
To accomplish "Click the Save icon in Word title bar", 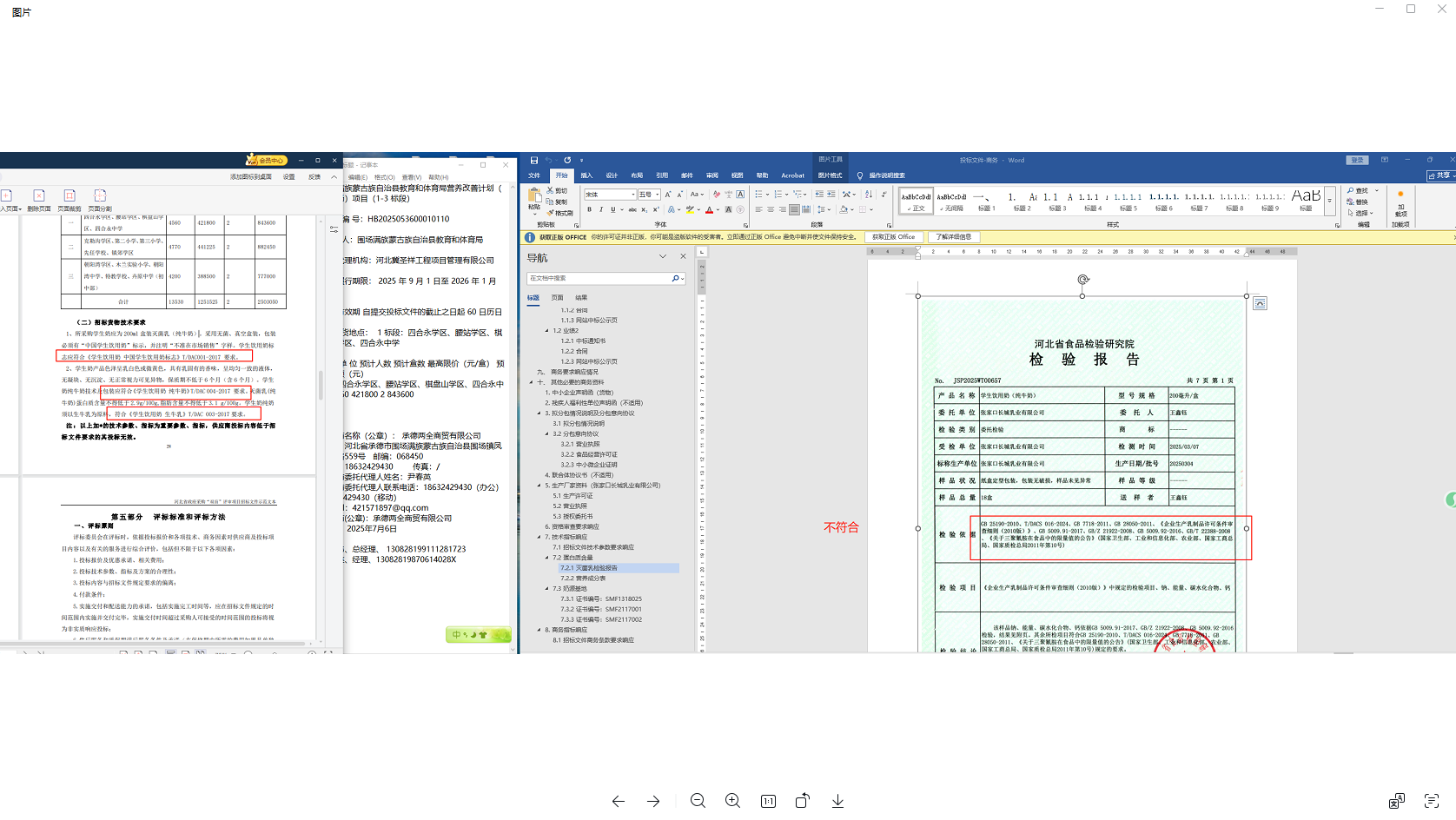I will (x=533, y=161).
